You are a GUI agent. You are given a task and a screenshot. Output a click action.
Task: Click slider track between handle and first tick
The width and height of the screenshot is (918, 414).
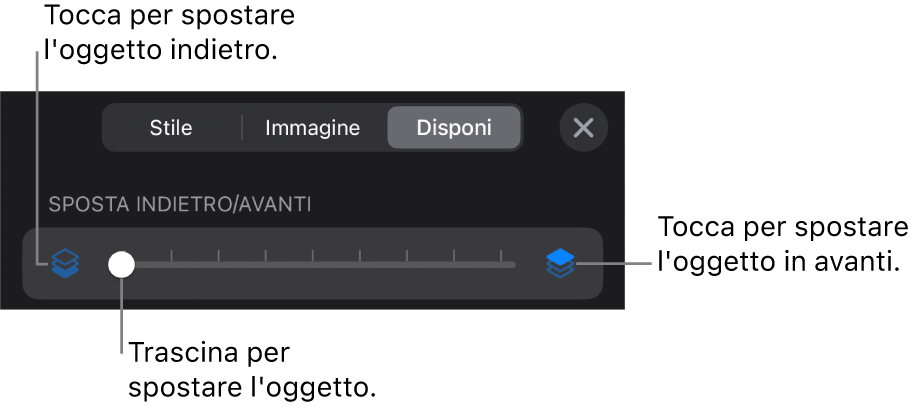pyautogui.click(x=150, y=264)
